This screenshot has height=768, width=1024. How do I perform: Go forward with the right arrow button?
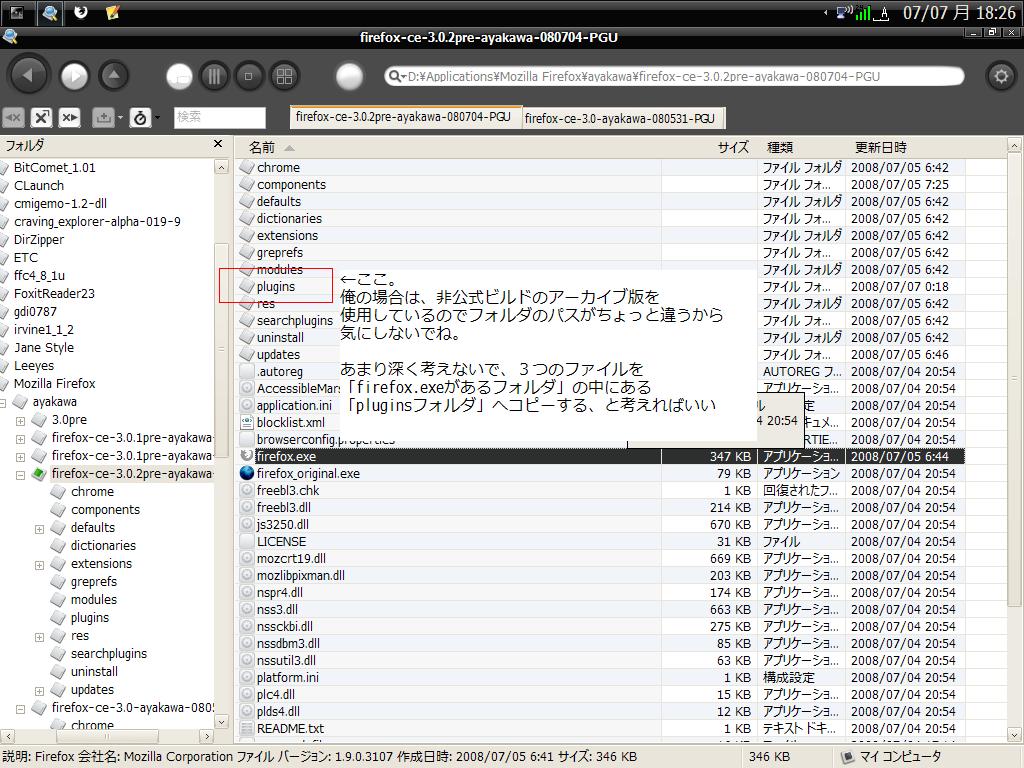pyautogui.click(x=74, y=76)
